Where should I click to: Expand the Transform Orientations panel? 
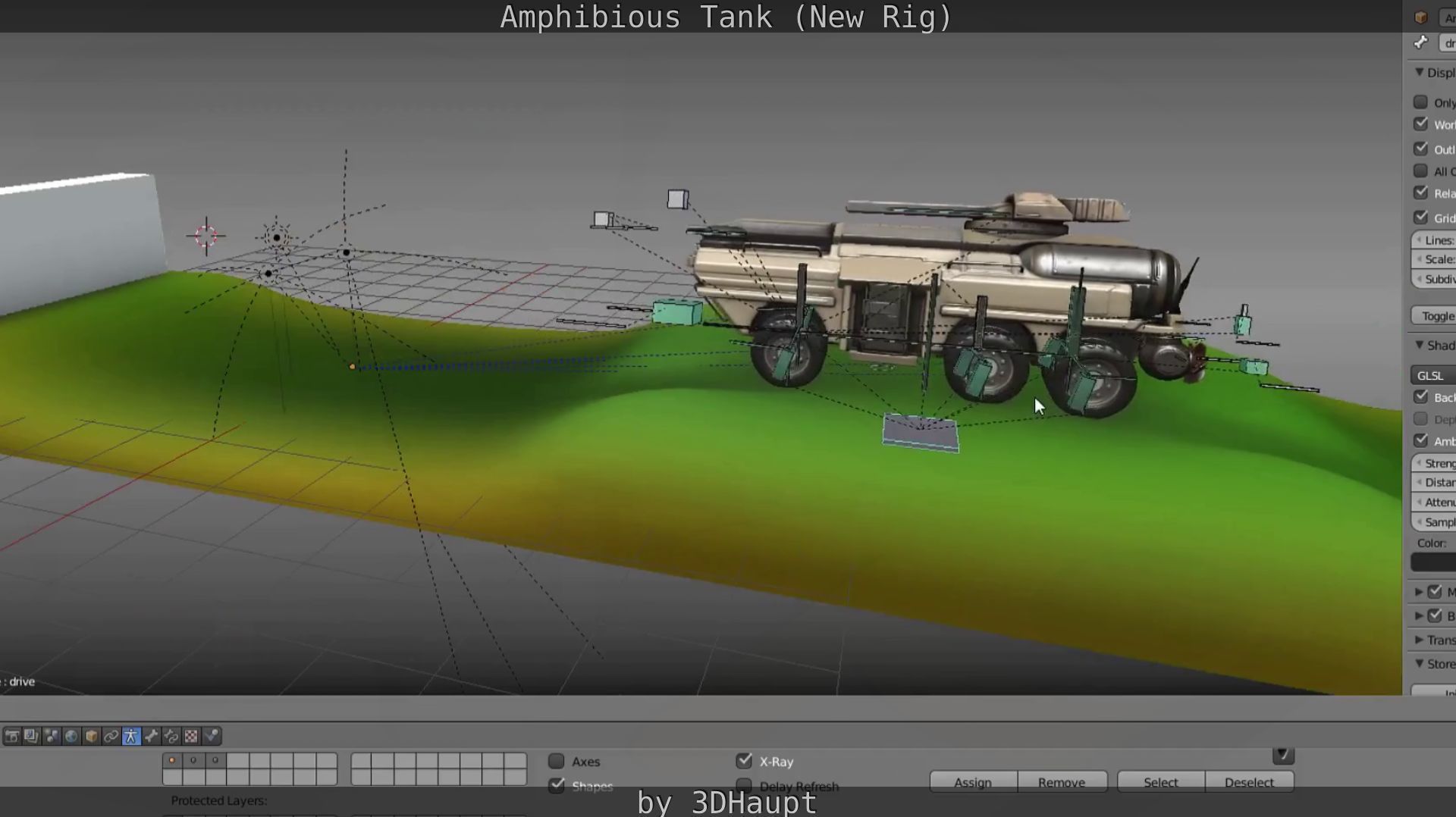click(1419, 640)
